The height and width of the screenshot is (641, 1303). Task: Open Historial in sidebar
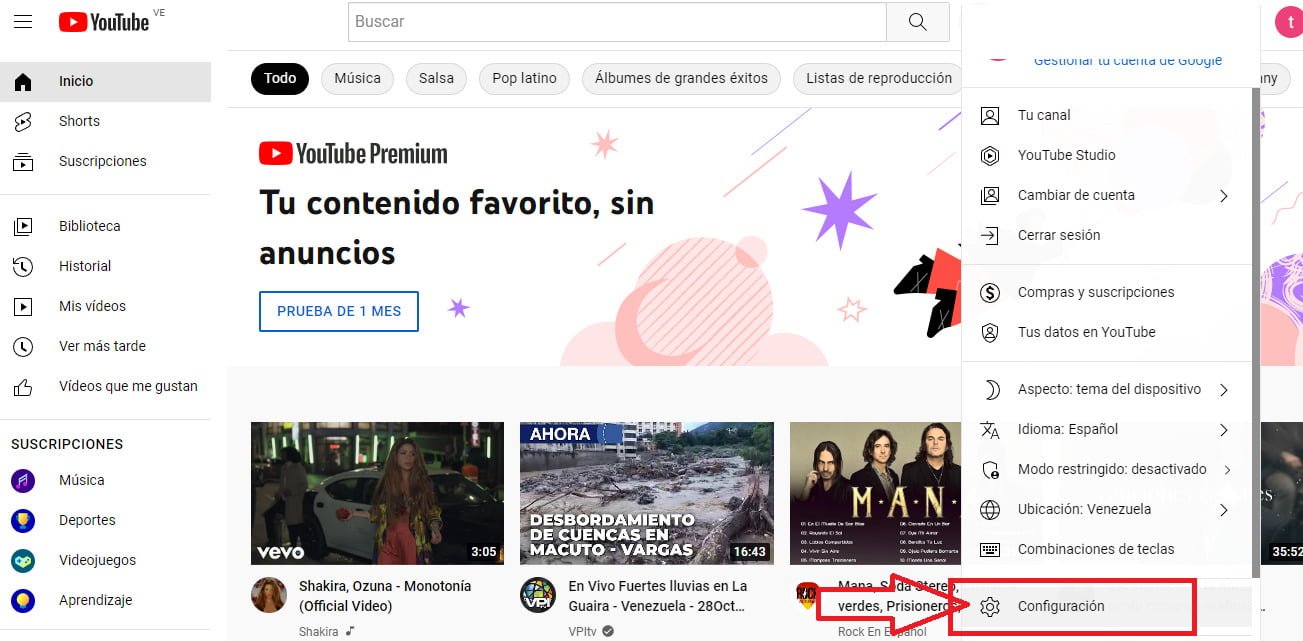click(x=105, y=266)
